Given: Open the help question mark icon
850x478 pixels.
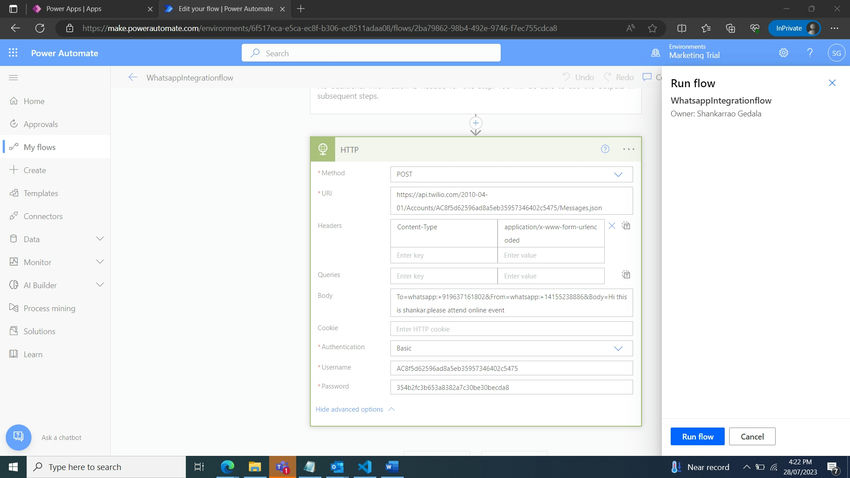Looking at the screenshot, I should 810,53.
